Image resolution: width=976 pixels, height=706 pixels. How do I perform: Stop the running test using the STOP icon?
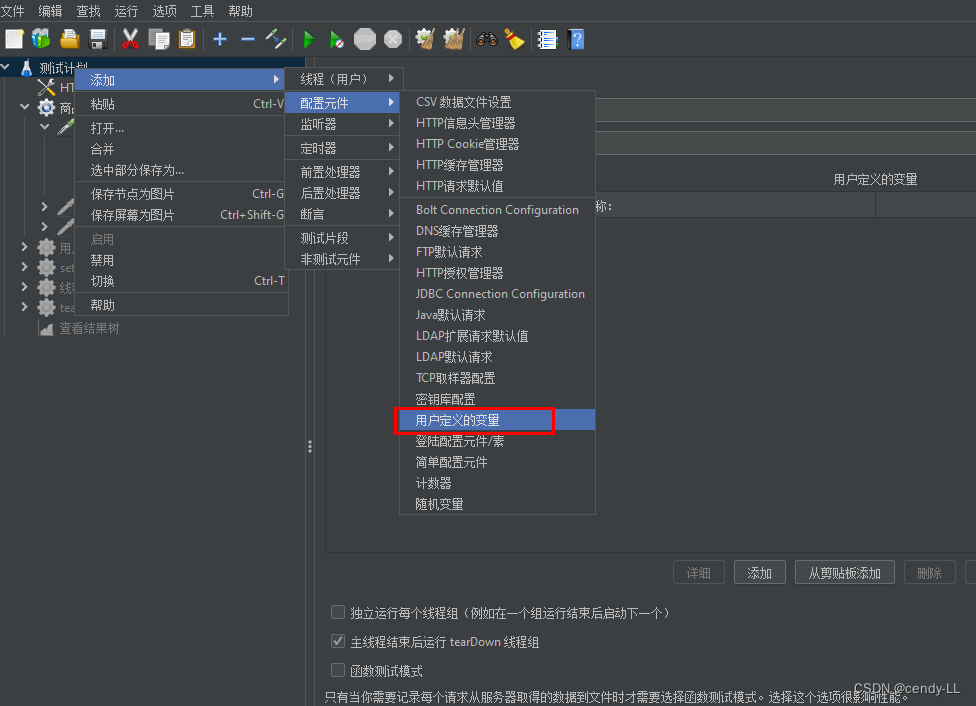point(364,39)
